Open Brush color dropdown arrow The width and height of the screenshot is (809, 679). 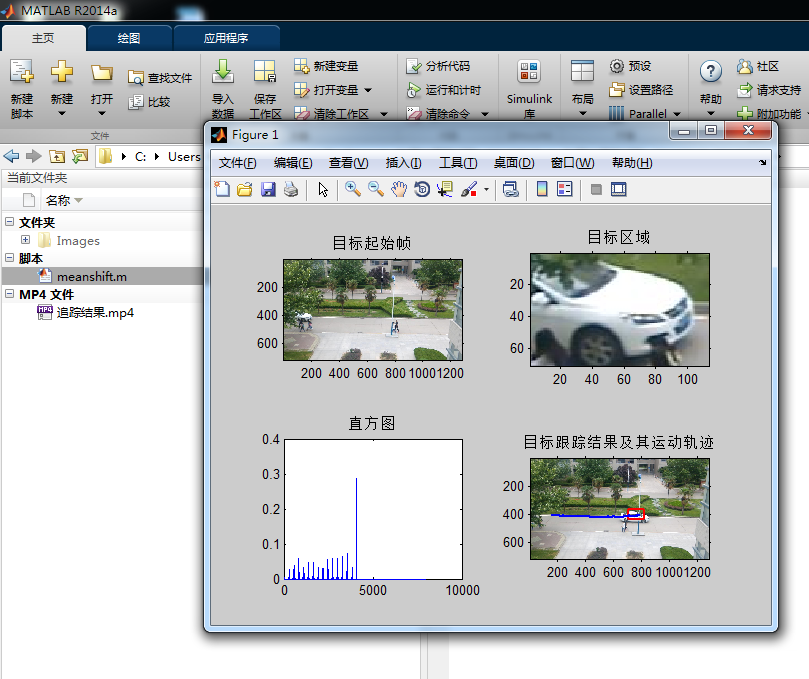coord(486,189)
